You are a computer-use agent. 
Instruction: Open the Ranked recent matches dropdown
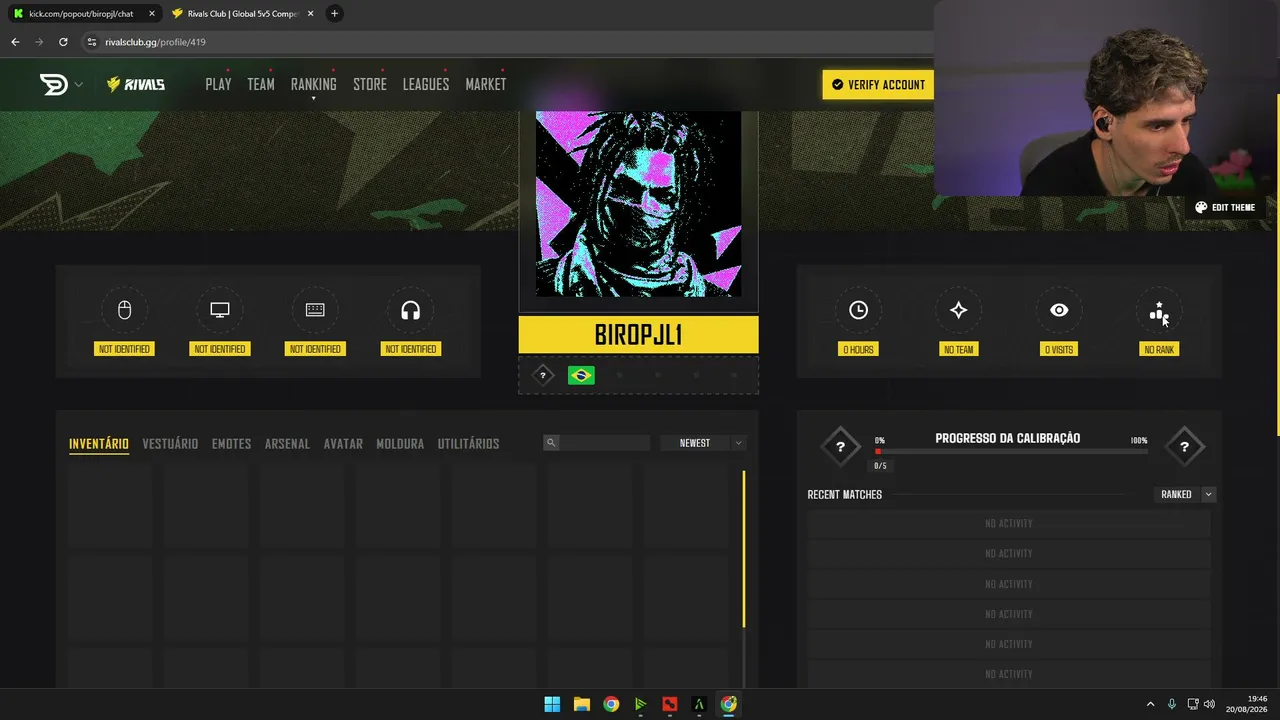[1184, 494]
